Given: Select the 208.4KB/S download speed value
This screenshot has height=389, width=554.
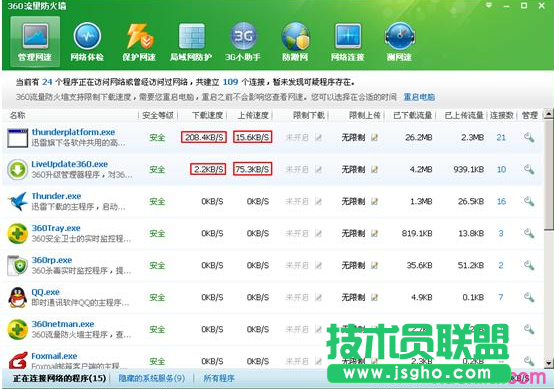Looking at the screenshot, I should click(x=204, y=137).
